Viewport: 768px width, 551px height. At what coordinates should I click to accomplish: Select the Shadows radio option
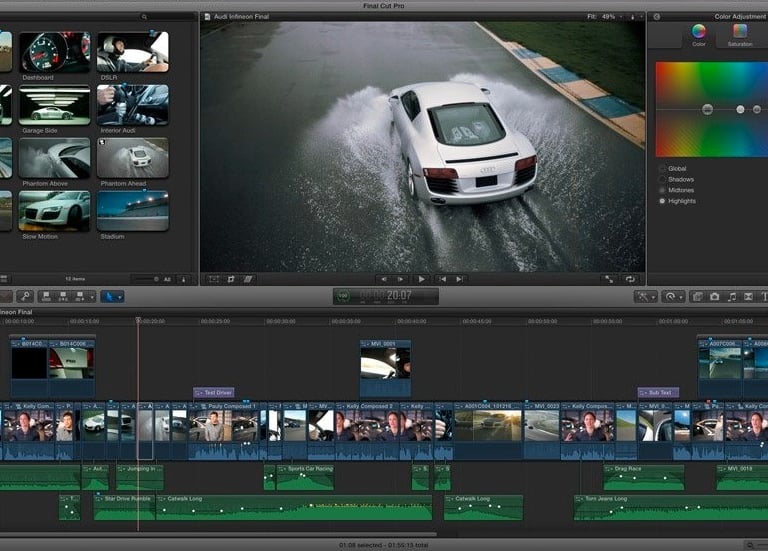click(x=662, y=179)
